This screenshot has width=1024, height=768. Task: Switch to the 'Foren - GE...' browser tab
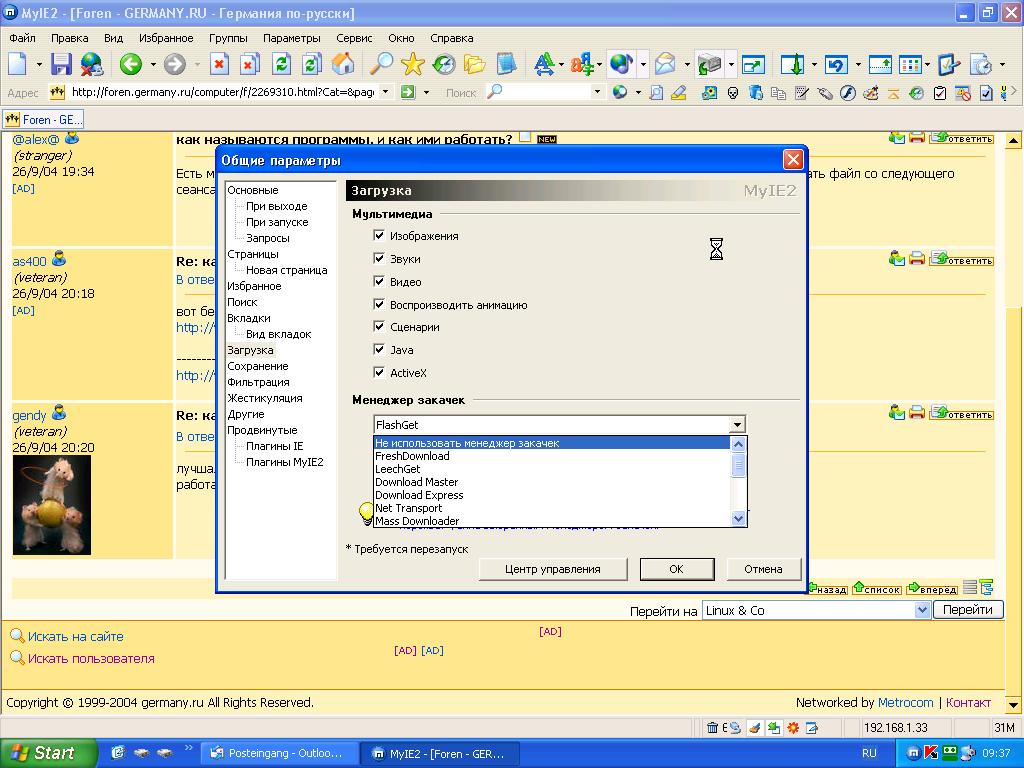(44, 120)
